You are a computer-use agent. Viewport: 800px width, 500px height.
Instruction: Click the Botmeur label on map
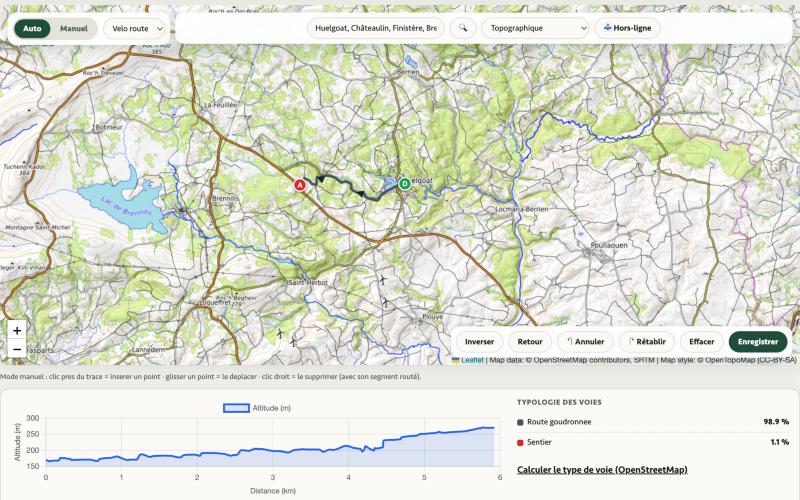click(x=108, y=127)
